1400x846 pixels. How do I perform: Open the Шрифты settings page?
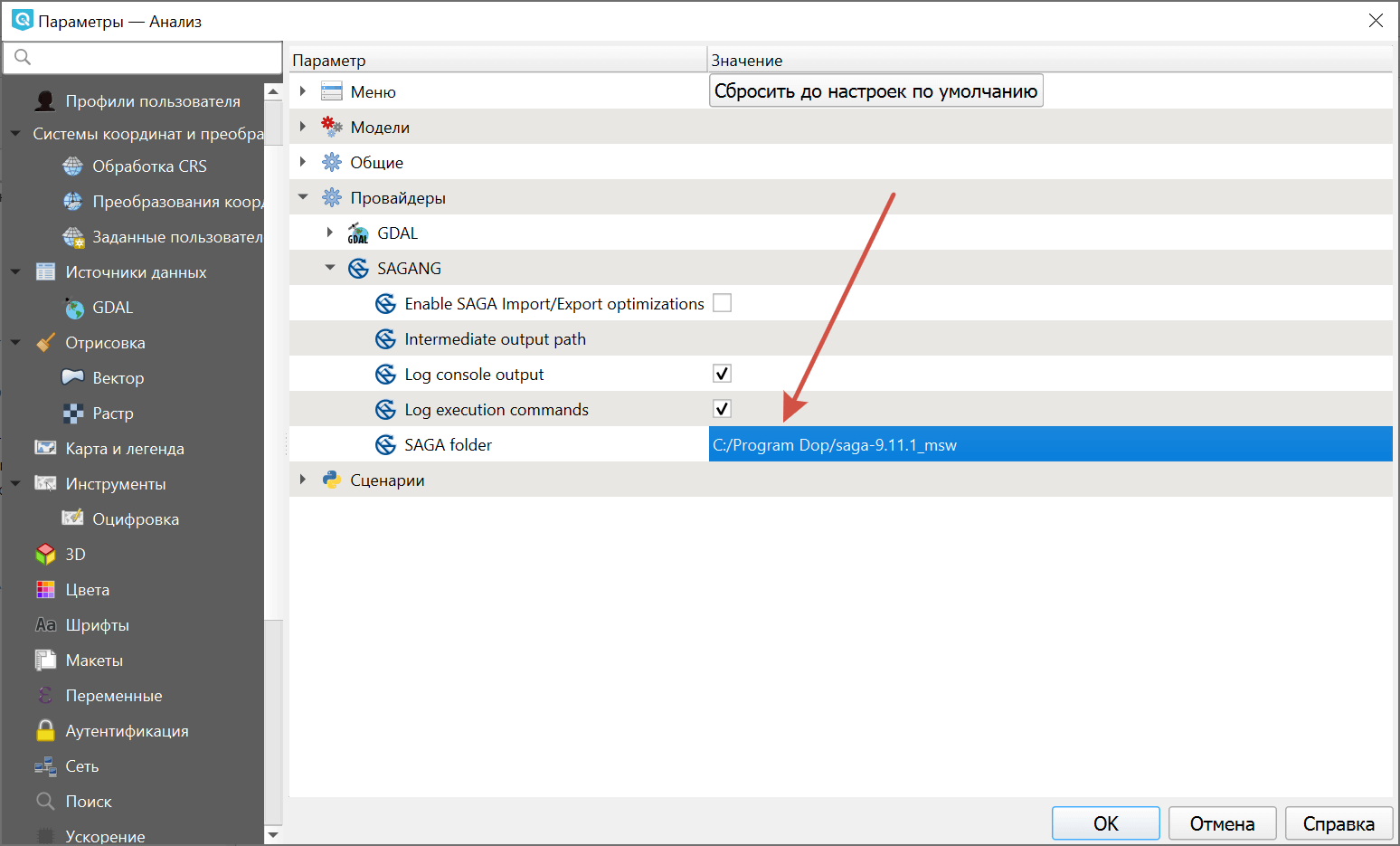(x=97, y=625)
